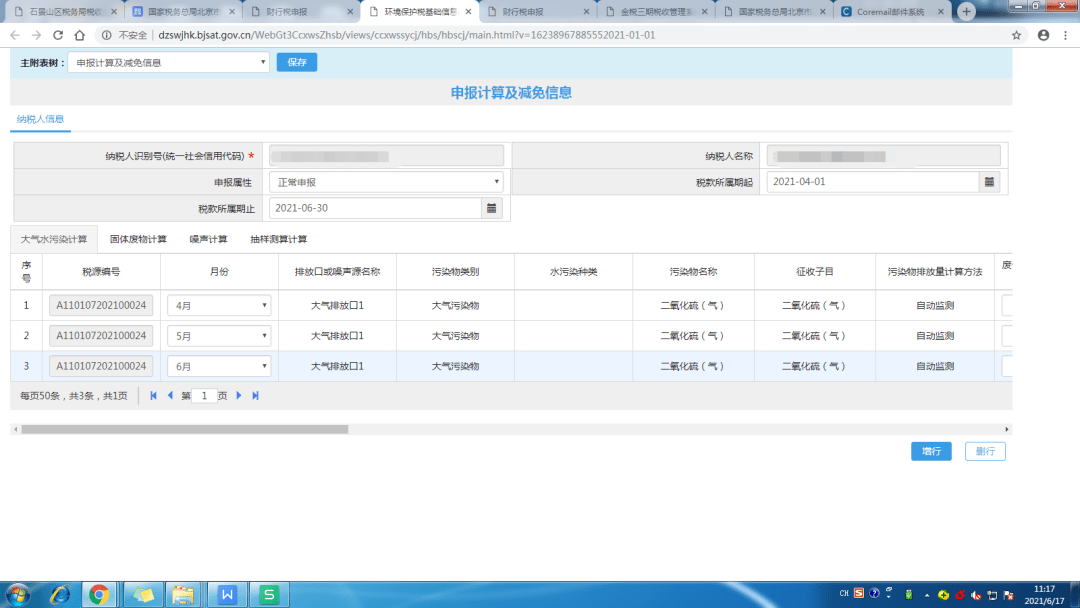Viewport: 1080px width, 608px height.
Task: Go to next page of table
Action: [x=239, y=396]
